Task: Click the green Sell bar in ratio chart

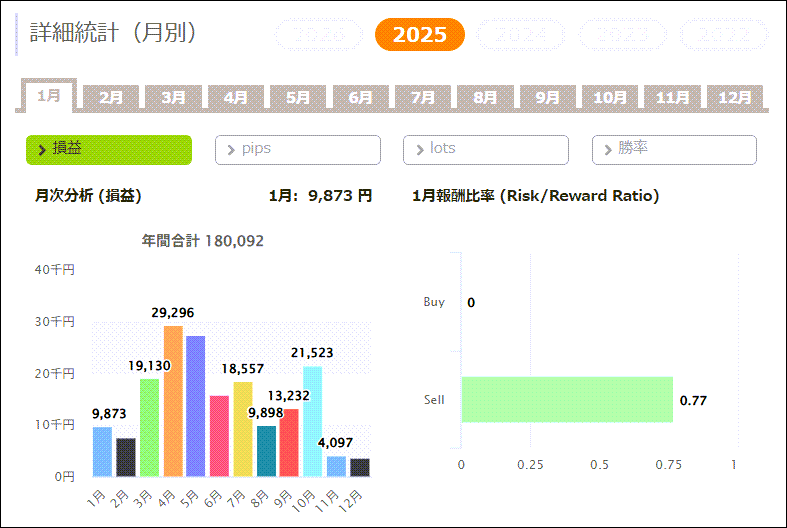Action: (566, 400)
